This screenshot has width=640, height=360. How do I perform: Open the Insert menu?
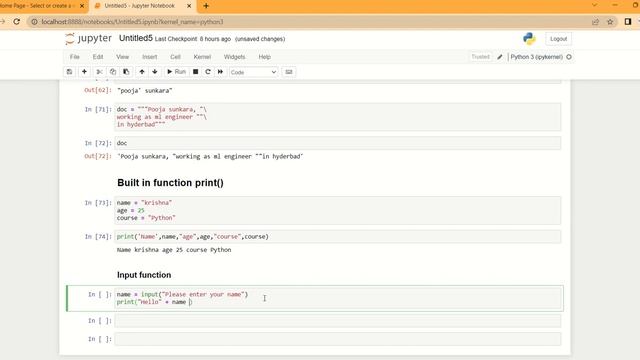pyautogui.click(x=149, y=57)
